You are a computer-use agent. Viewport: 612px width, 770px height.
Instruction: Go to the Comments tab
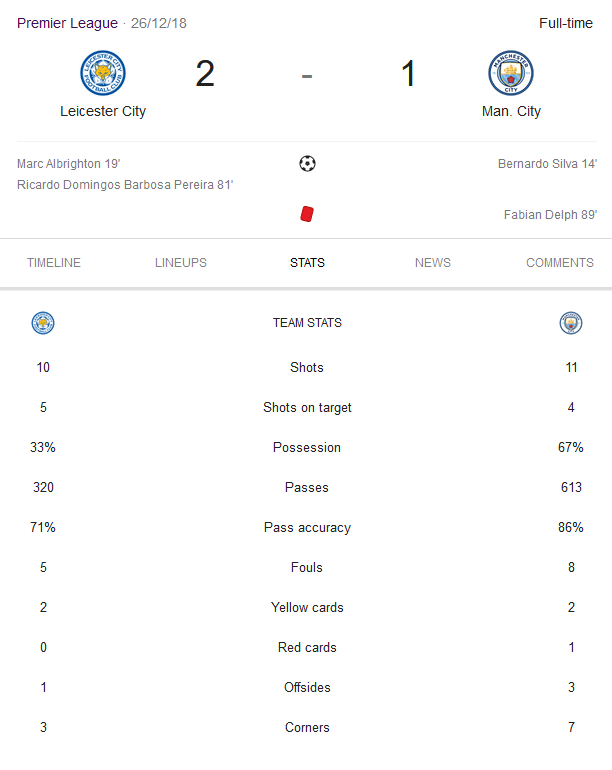click(x=560, y=263)
